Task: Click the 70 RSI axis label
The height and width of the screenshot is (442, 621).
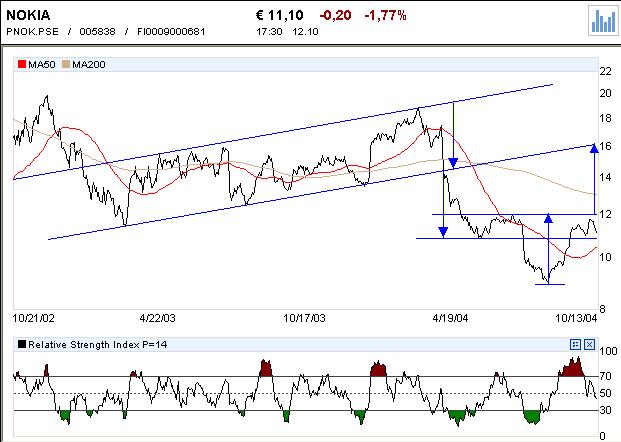Action: click(606, 375)
